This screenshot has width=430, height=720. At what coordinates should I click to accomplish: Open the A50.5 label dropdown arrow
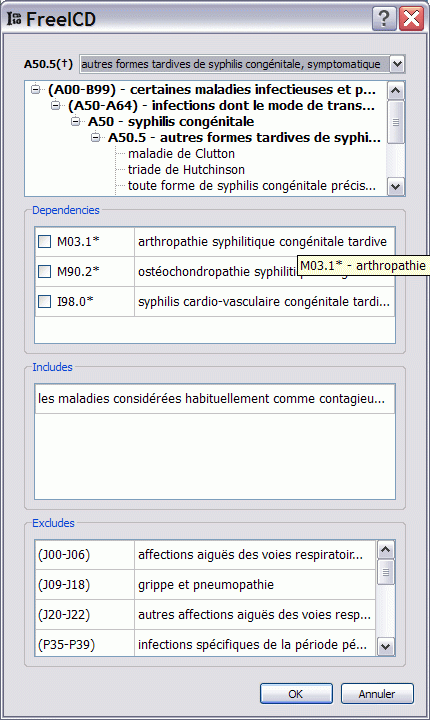tap(397, 64)
